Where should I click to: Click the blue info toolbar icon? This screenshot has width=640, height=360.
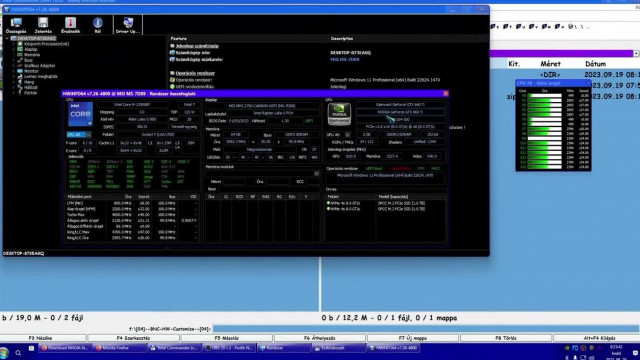click(x=98, y=25)
